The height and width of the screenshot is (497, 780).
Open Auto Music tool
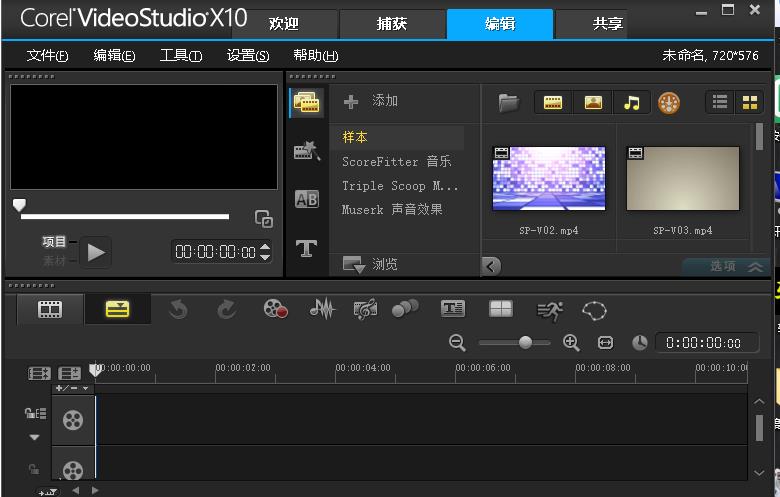tap(365, 309)
